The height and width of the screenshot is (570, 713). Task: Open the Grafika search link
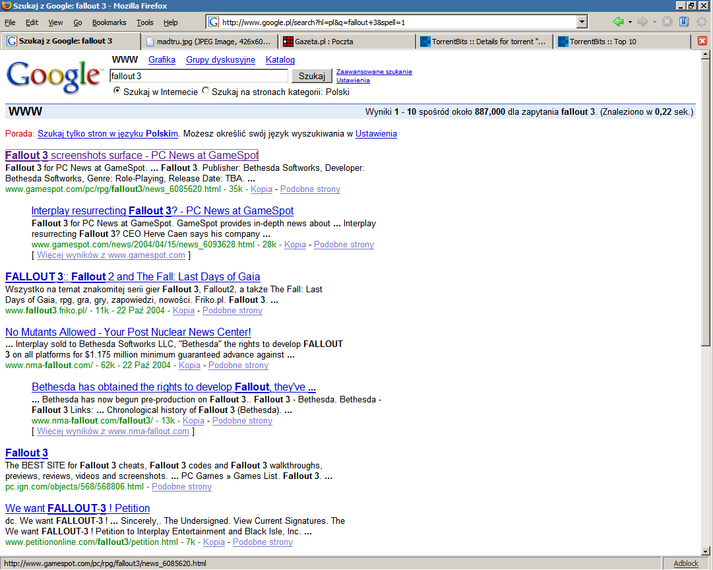click(161, 60)
